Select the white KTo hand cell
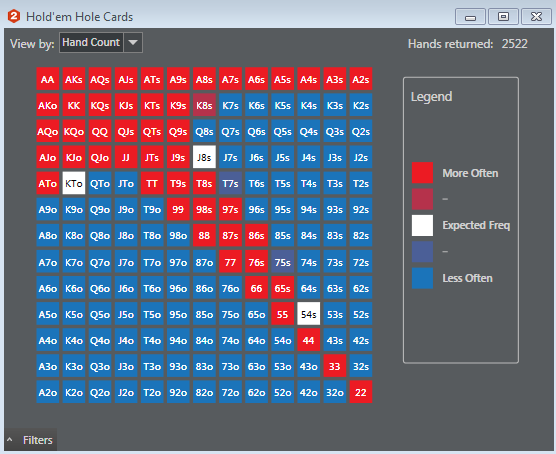Viewport: 556px width, 454px height. 74,183
